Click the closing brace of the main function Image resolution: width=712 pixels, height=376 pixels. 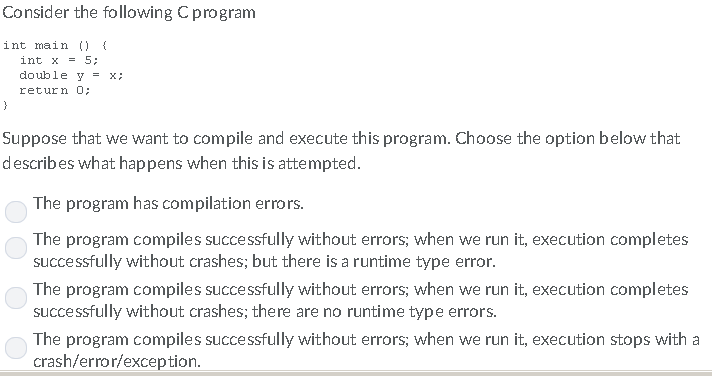click(x=5, y=105)
